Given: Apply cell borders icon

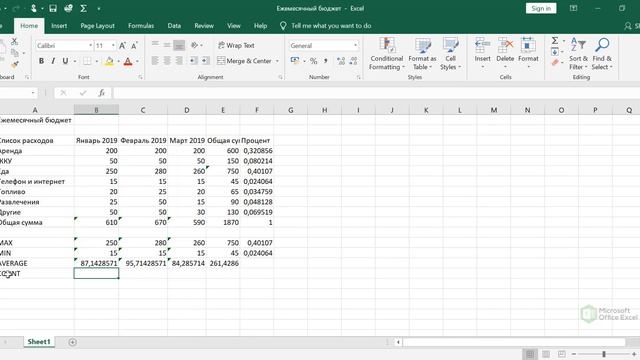Looking at the screenshot, I should point(87,61).
